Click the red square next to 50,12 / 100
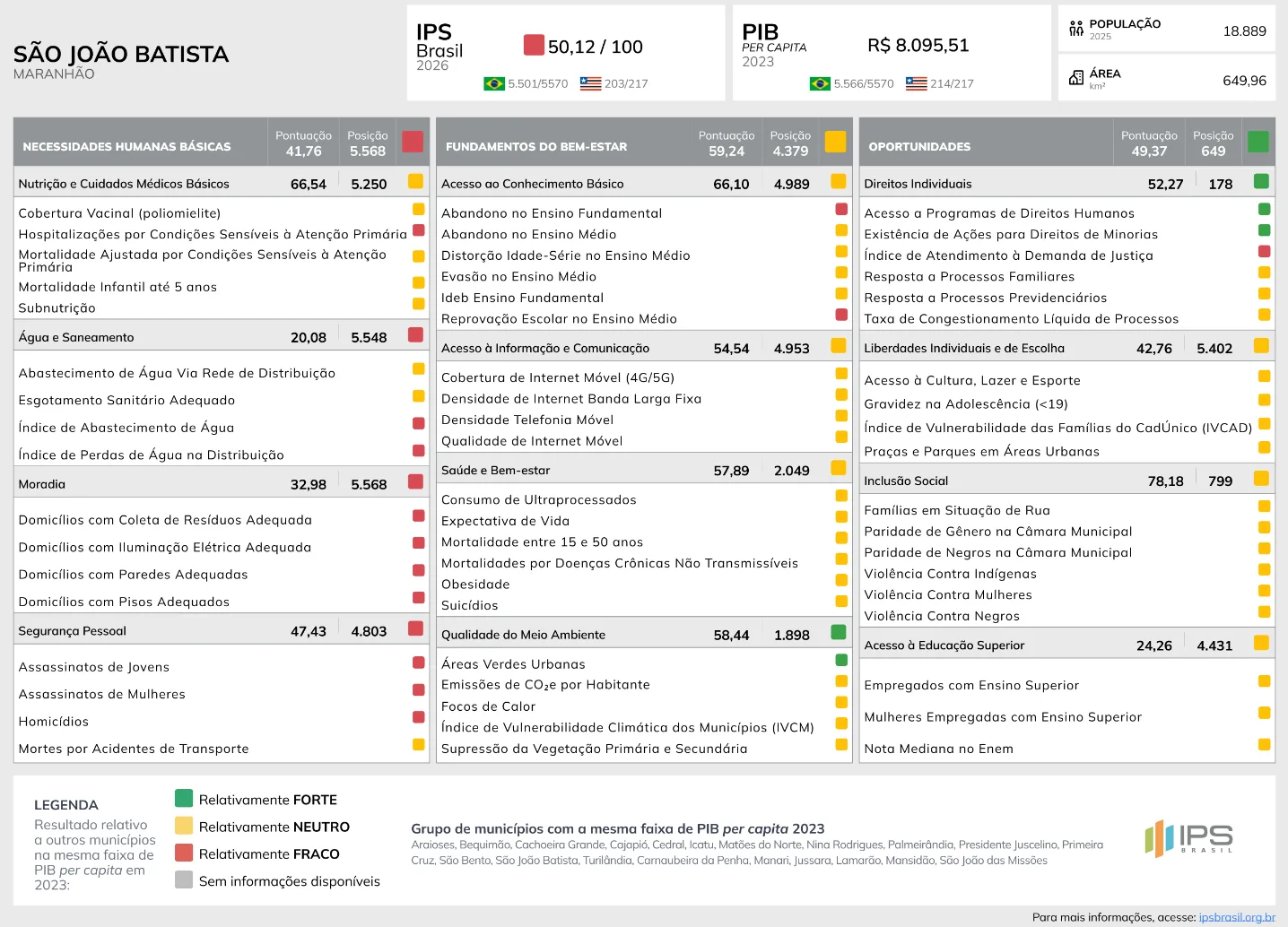 coord(534,45)
